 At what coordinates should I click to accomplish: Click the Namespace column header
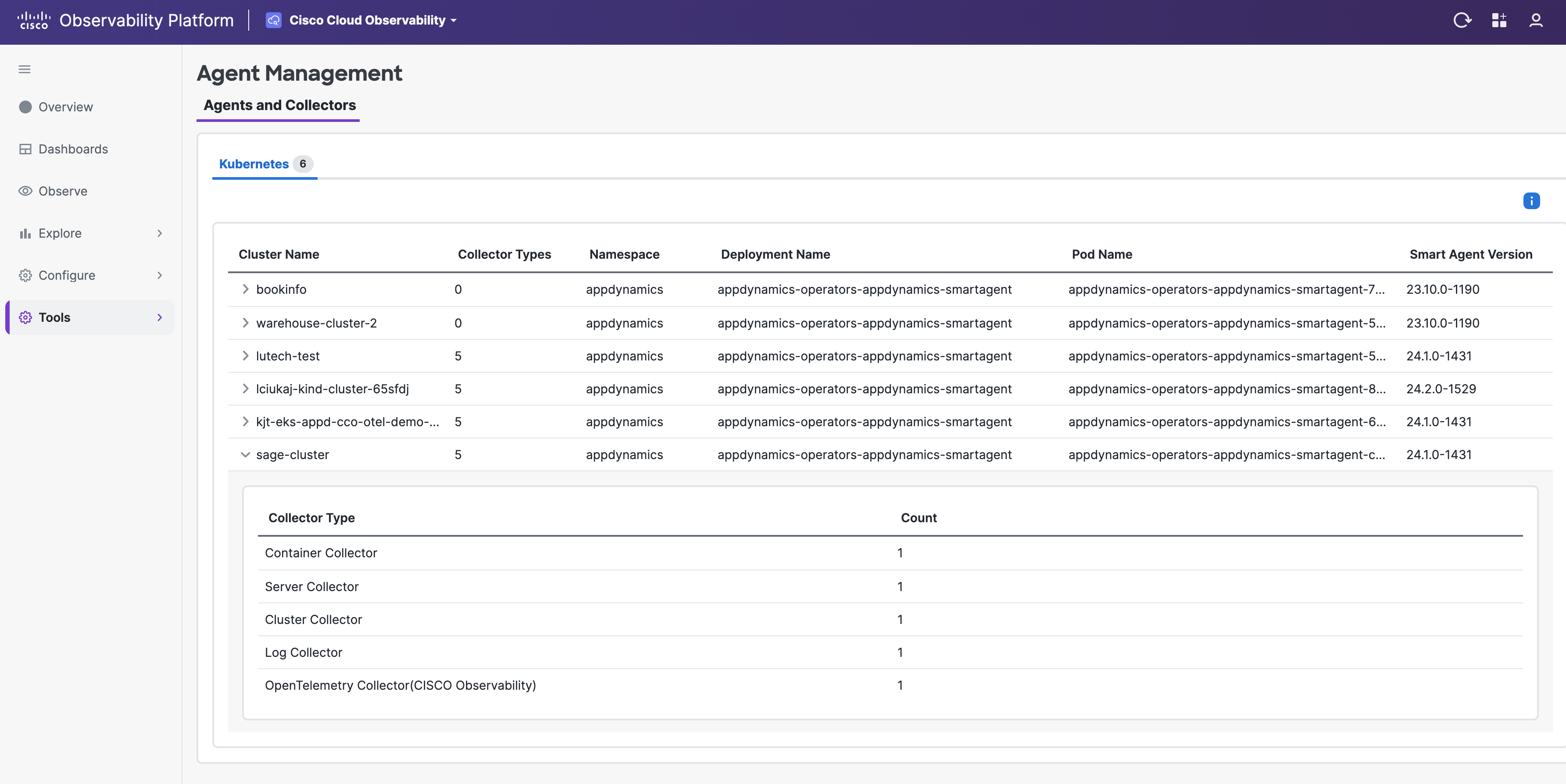(624, 255)
